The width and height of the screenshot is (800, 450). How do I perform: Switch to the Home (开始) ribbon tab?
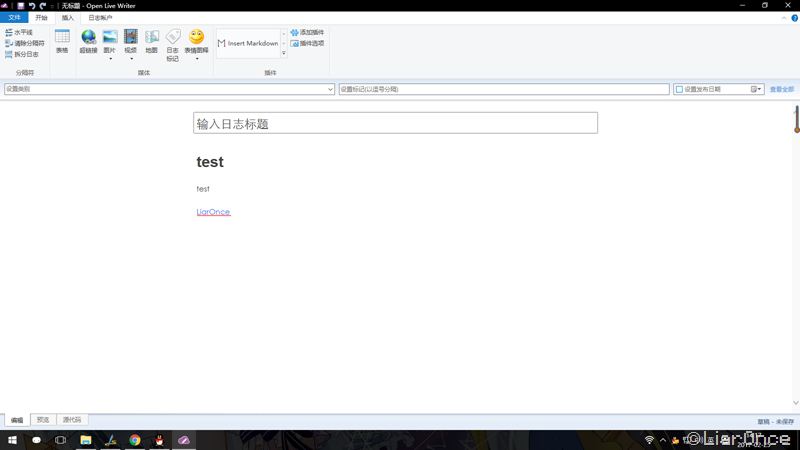point(41,18)
